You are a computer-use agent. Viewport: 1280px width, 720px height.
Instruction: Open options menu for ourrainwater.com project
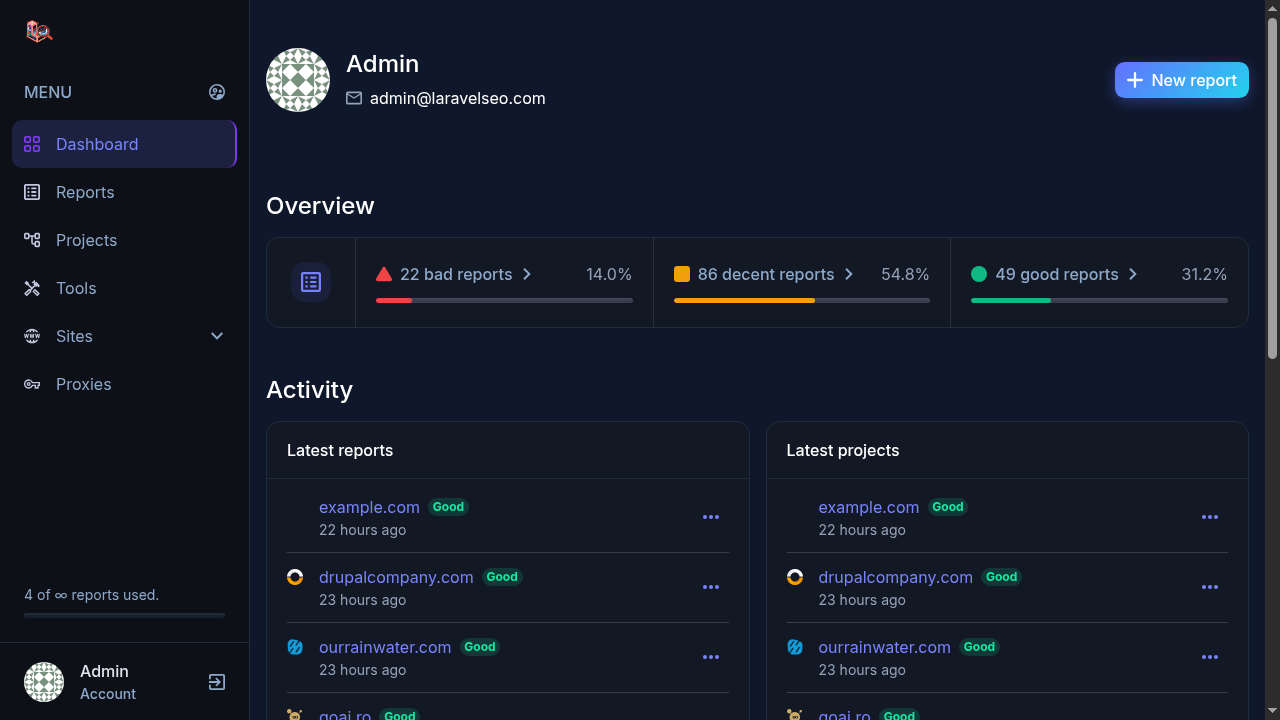pyautogui.click(x=1210, y=657)
